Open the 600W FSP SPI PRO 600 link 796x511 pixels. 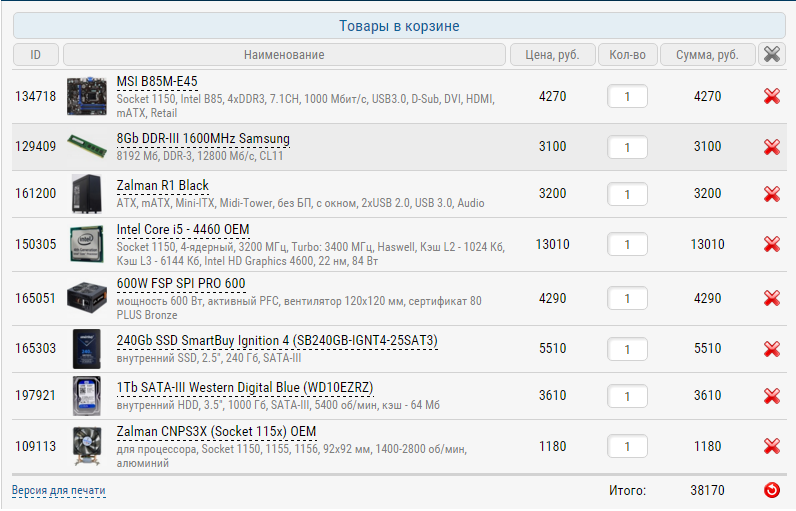coord(181,284)
